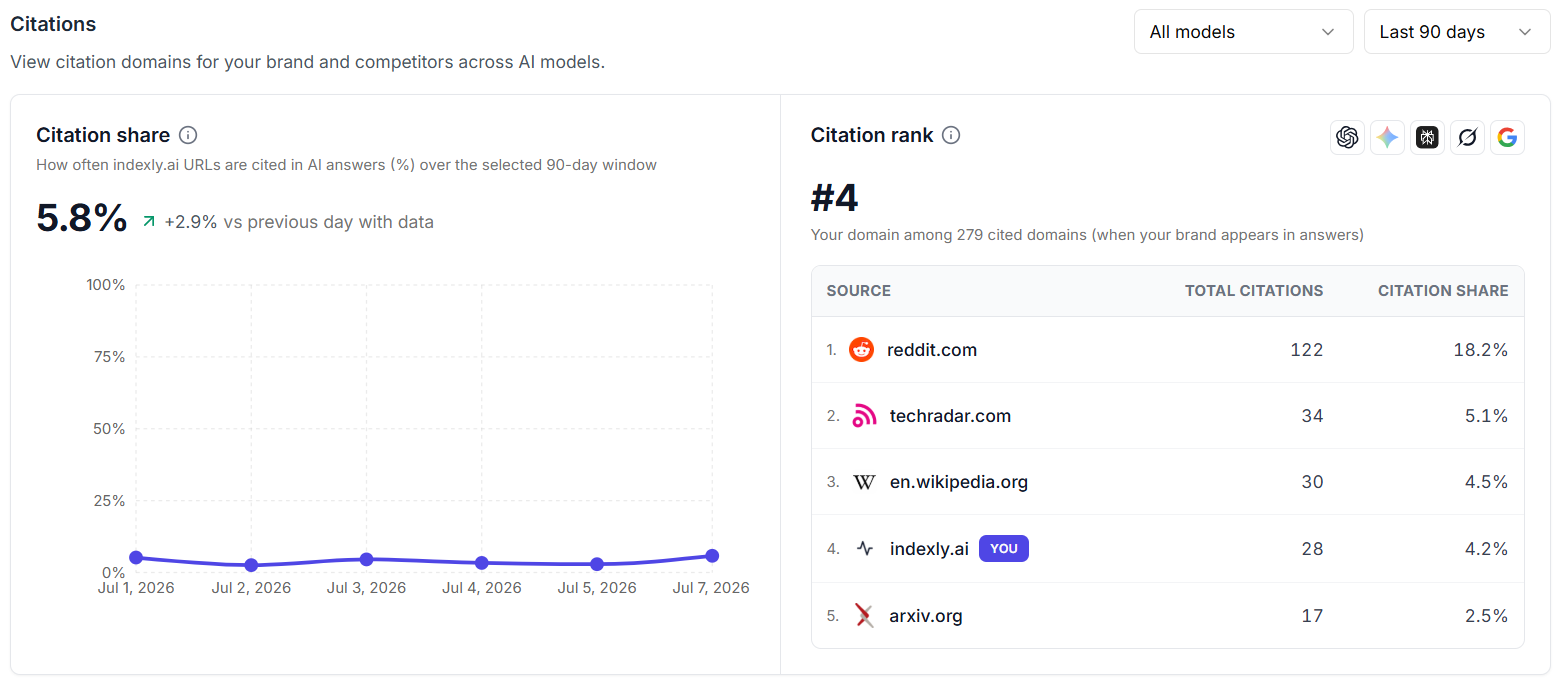This screenshot has width=1562, height=687.
Task: Select the Google model icon
Action: click(1507, 137)
